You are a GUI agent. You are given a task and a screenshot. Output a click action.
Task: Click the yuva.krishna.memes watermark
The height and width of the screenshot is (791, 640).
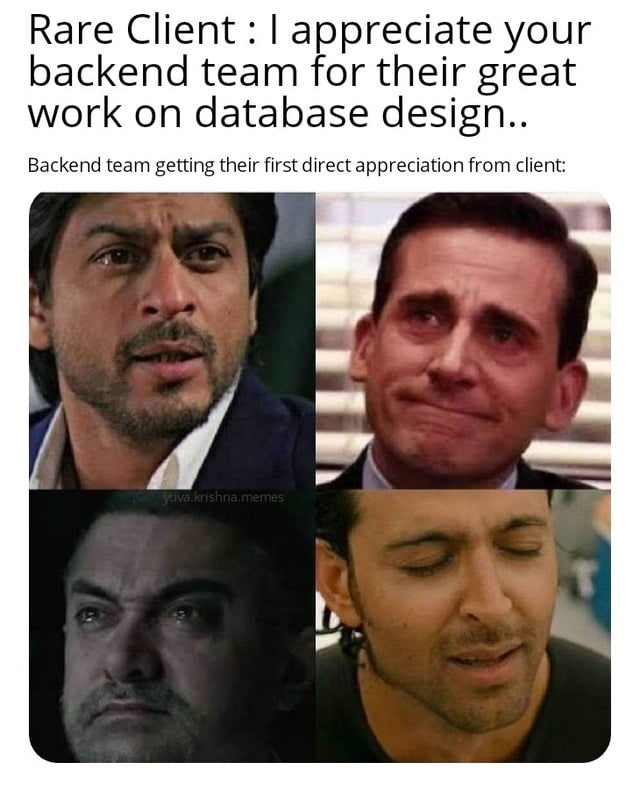[x=223, y=497]
